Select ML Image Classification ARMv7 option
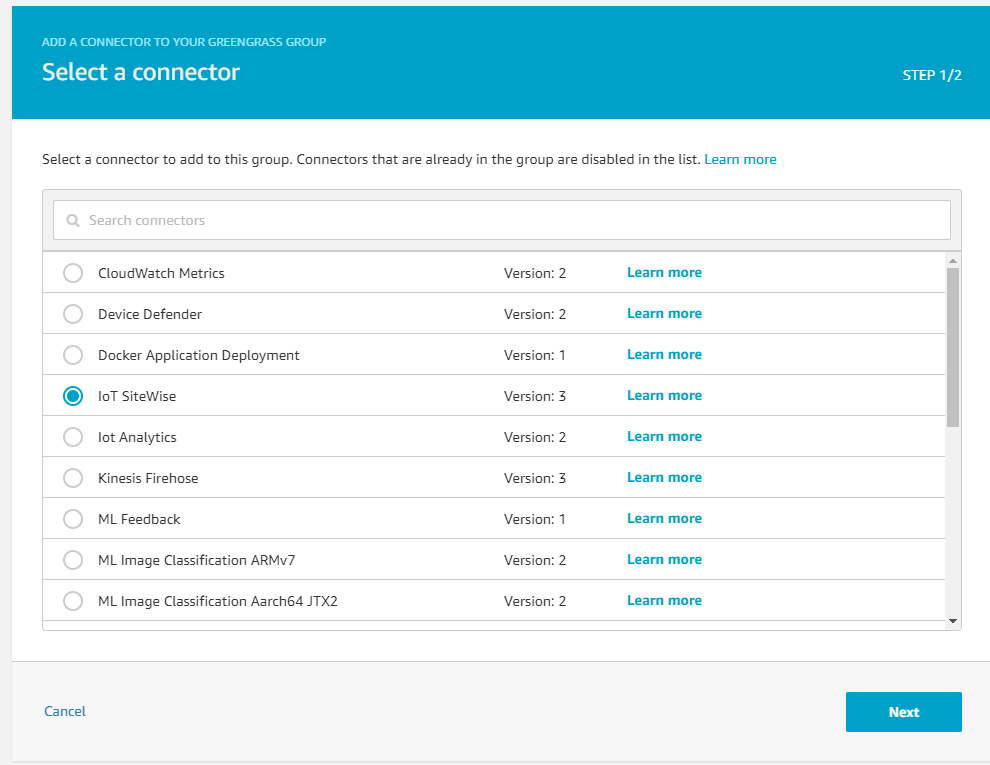Screen dimensions: 990x765 pyautogui.click(x=73, y=560)
